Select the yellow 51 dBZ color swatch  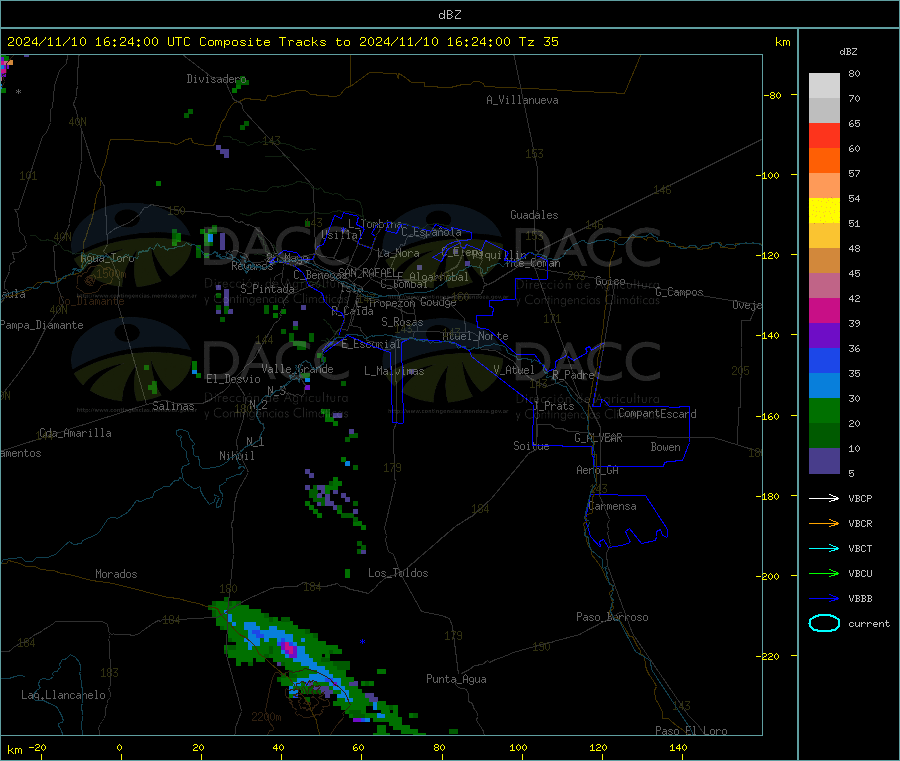coord(824,211)
